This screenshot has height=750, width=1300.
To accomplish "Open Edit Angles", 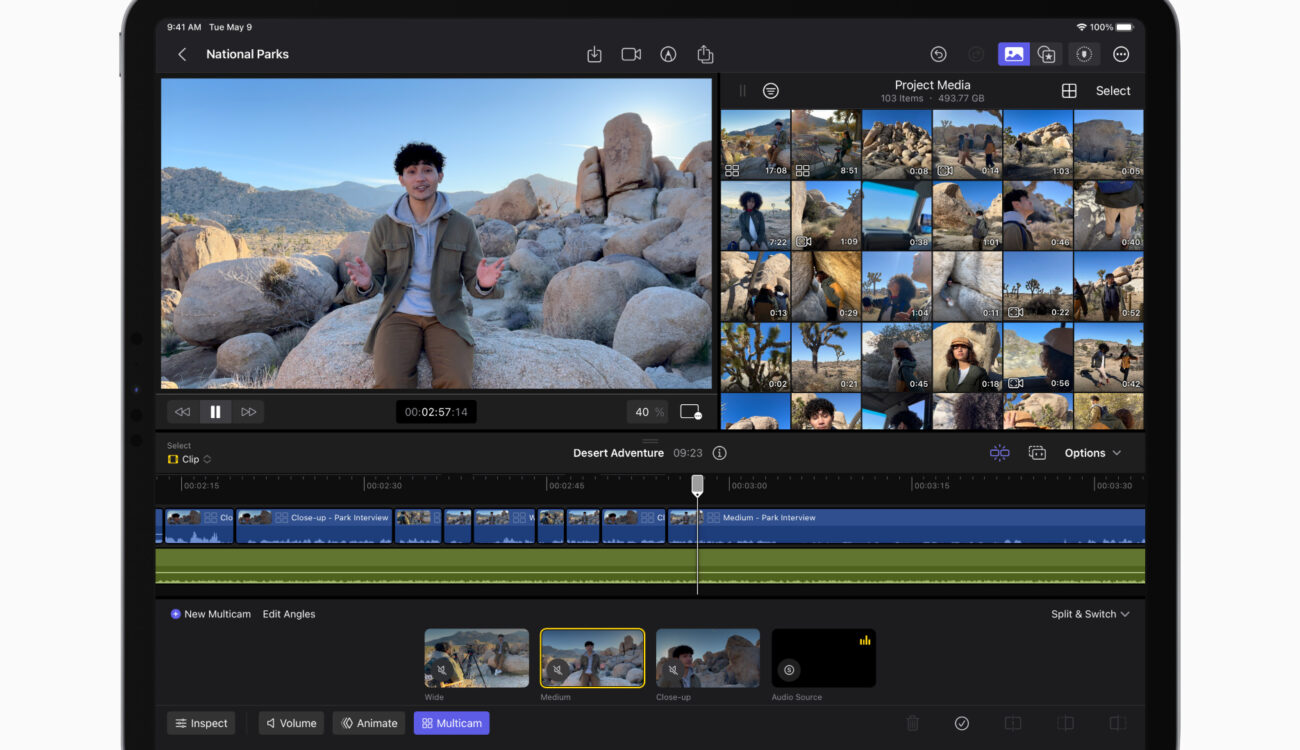I will tap(289, 614).
